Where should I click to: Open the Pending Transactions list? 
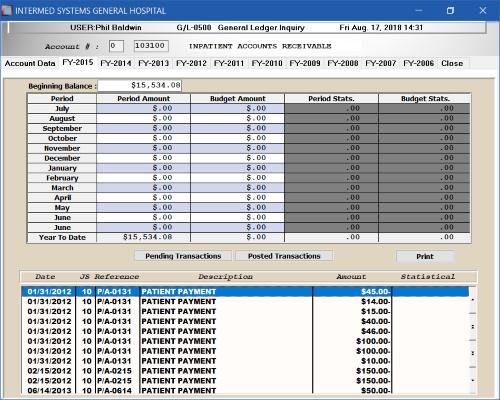click(183, 256)
